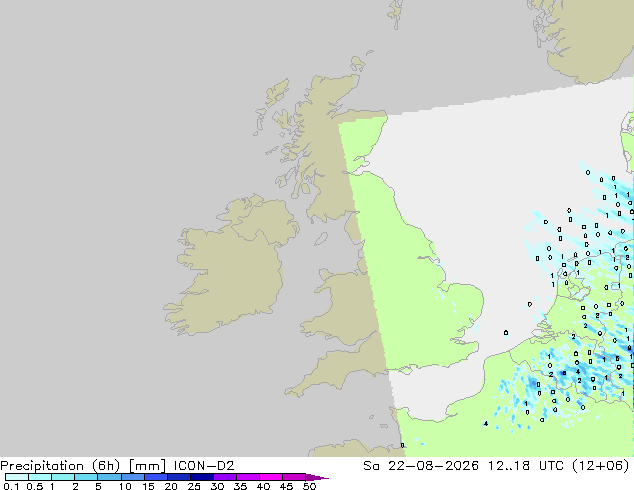
Task: Click the Isle of Man outline
Action: click(x=321, y=239)
